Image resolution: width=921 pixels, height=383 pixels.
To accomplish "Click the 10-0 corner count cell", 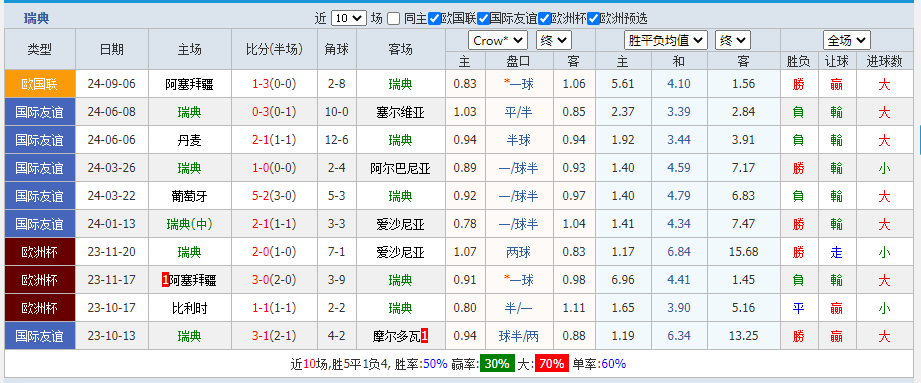I will click(x=337, y=112).
